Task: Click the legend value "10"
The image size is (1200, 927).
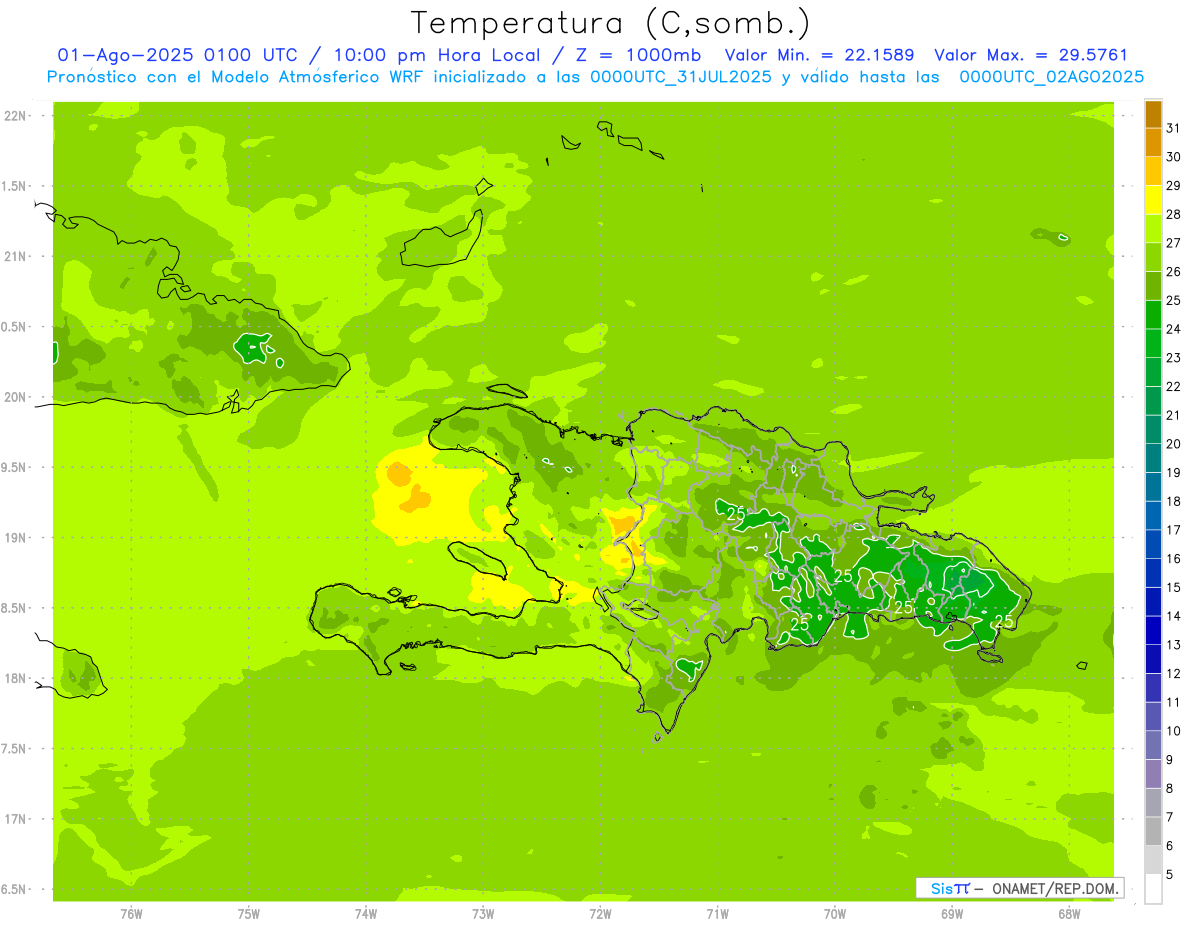Action: (1174, 731)
